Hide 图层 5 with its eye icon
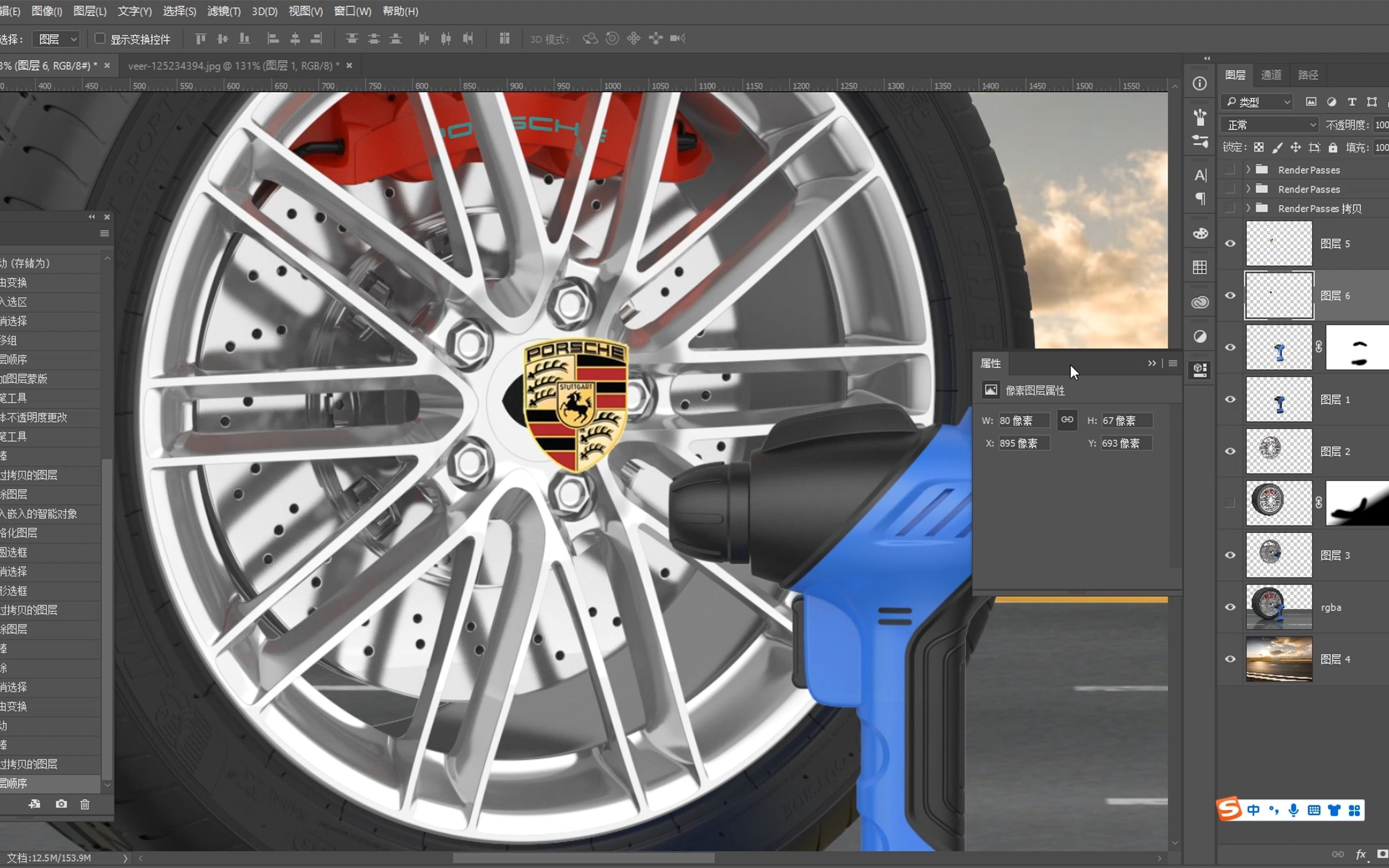Viewport: 1389px width, 868px height. pos(1230,244)
